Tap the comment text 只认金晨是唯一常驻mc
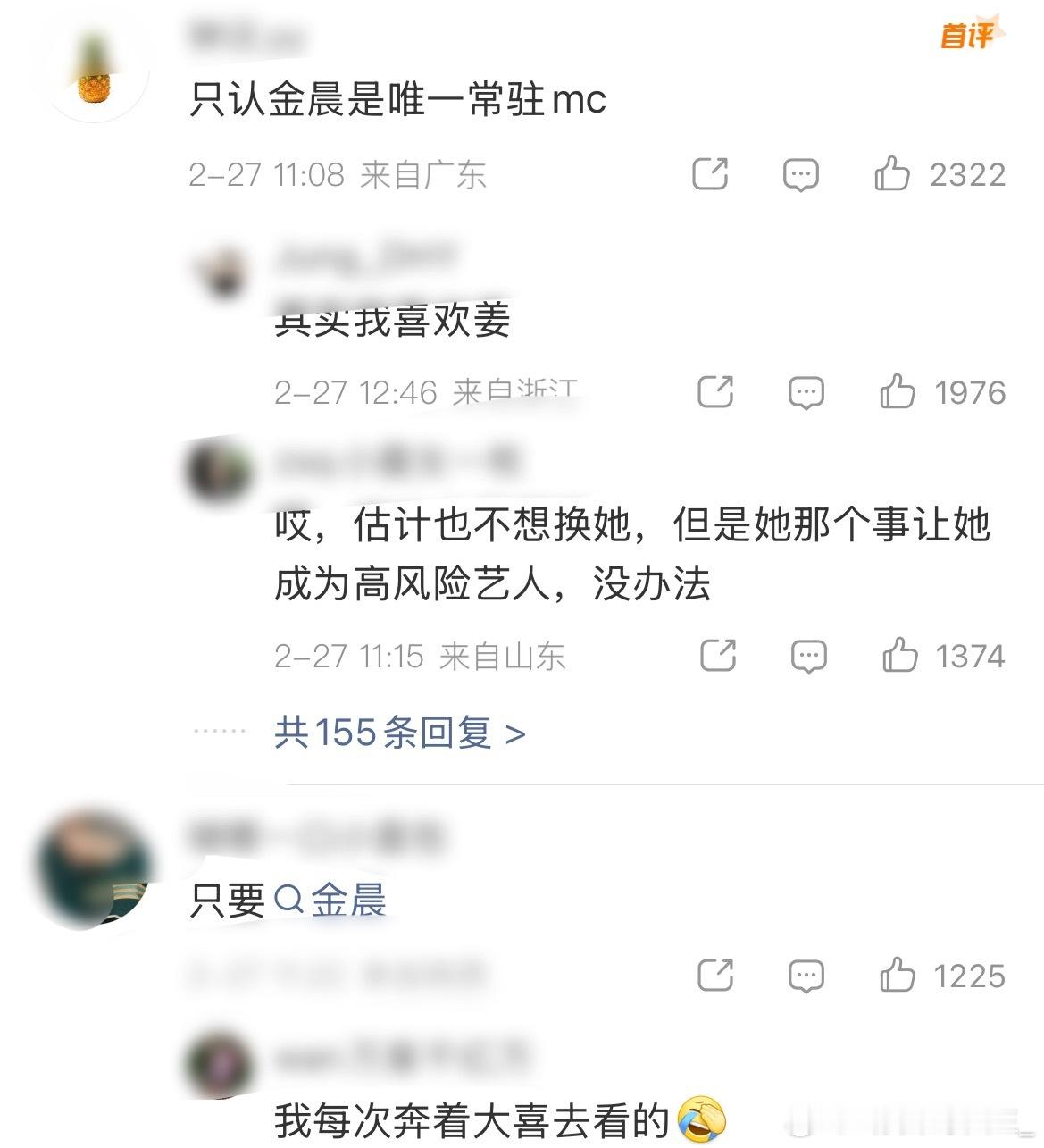The image size is (1044, 1148). pyautogui.click(x=398, y=98)
